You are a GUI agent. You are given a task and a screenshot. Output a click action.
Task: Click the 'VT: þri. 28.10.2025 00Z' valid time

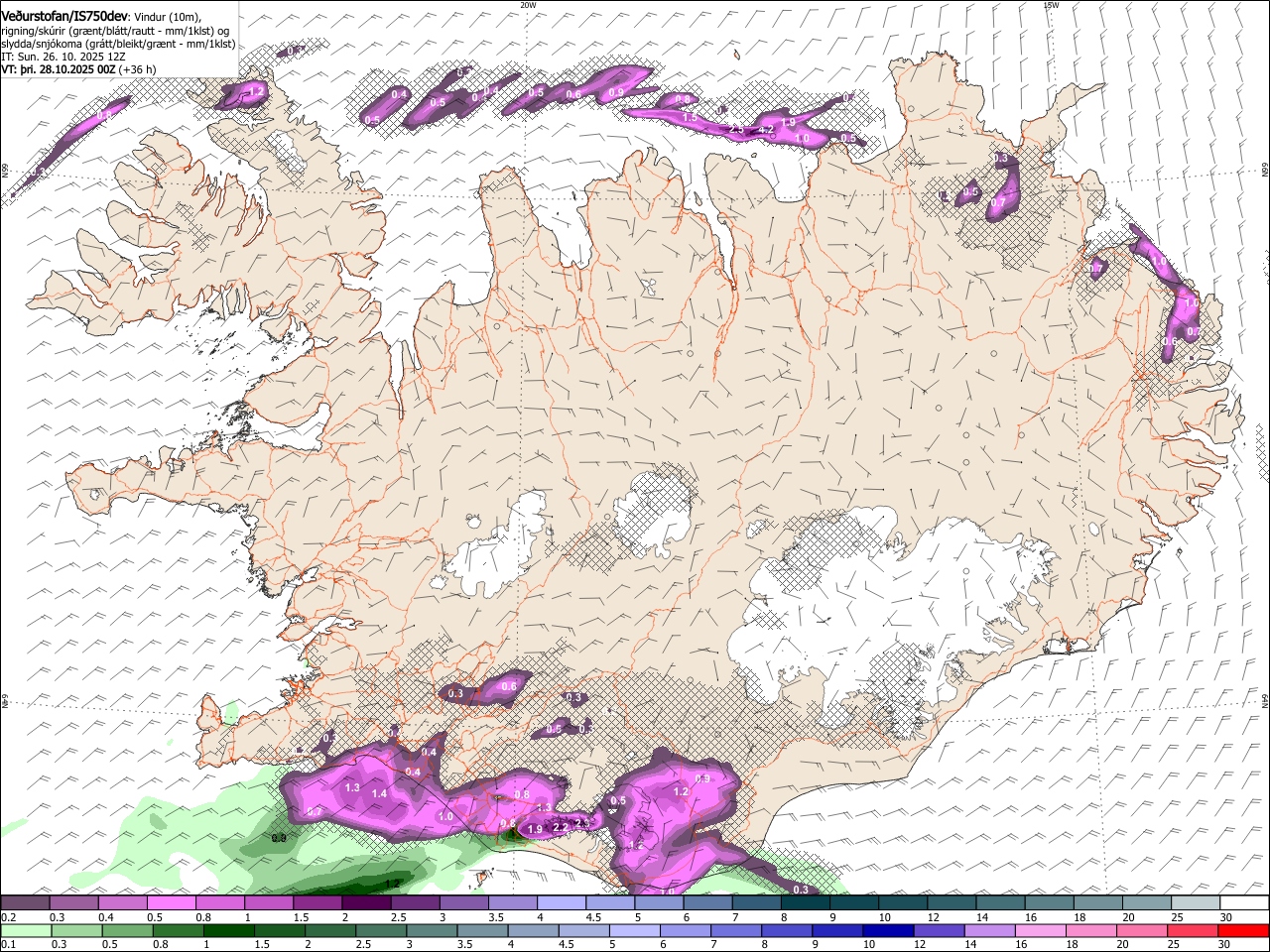(59, 70)
